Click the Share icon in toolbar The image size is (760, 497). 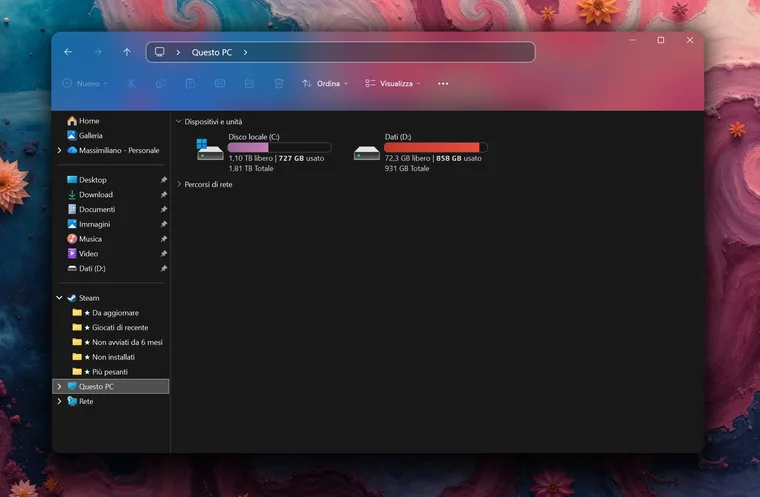point(249,83)
